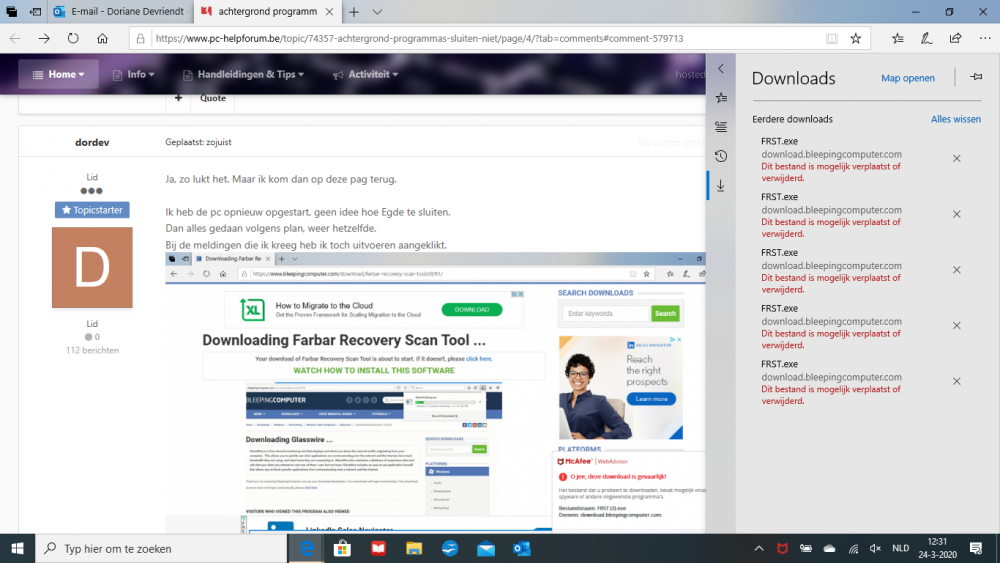Viewport: 1000px width, 563px height.
Task: Click the browser forward arrow
Action: click(x=44, y=38)
